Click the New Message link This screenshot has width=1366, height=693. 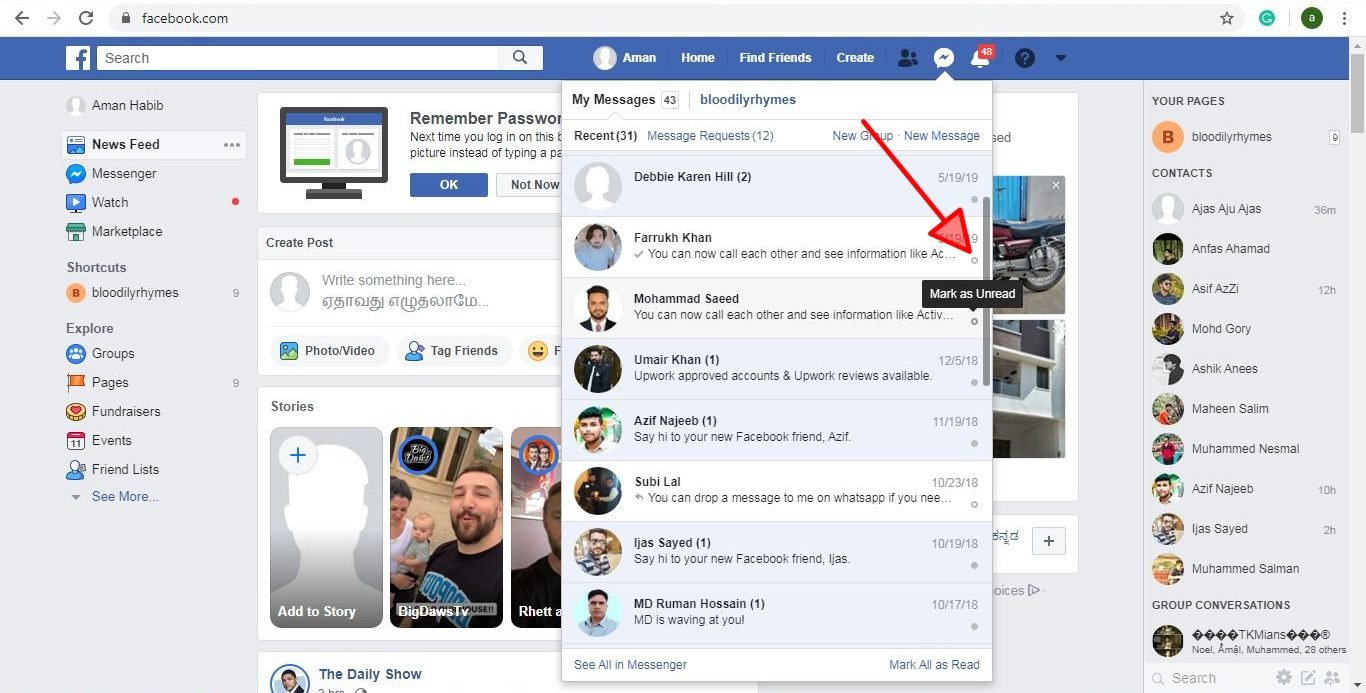click(941, 136)
